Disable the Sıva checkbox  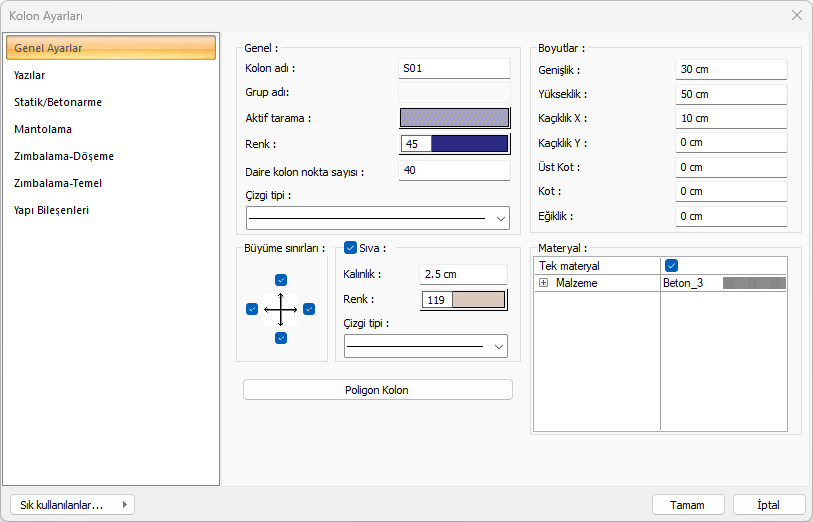[x=350, y=248]
